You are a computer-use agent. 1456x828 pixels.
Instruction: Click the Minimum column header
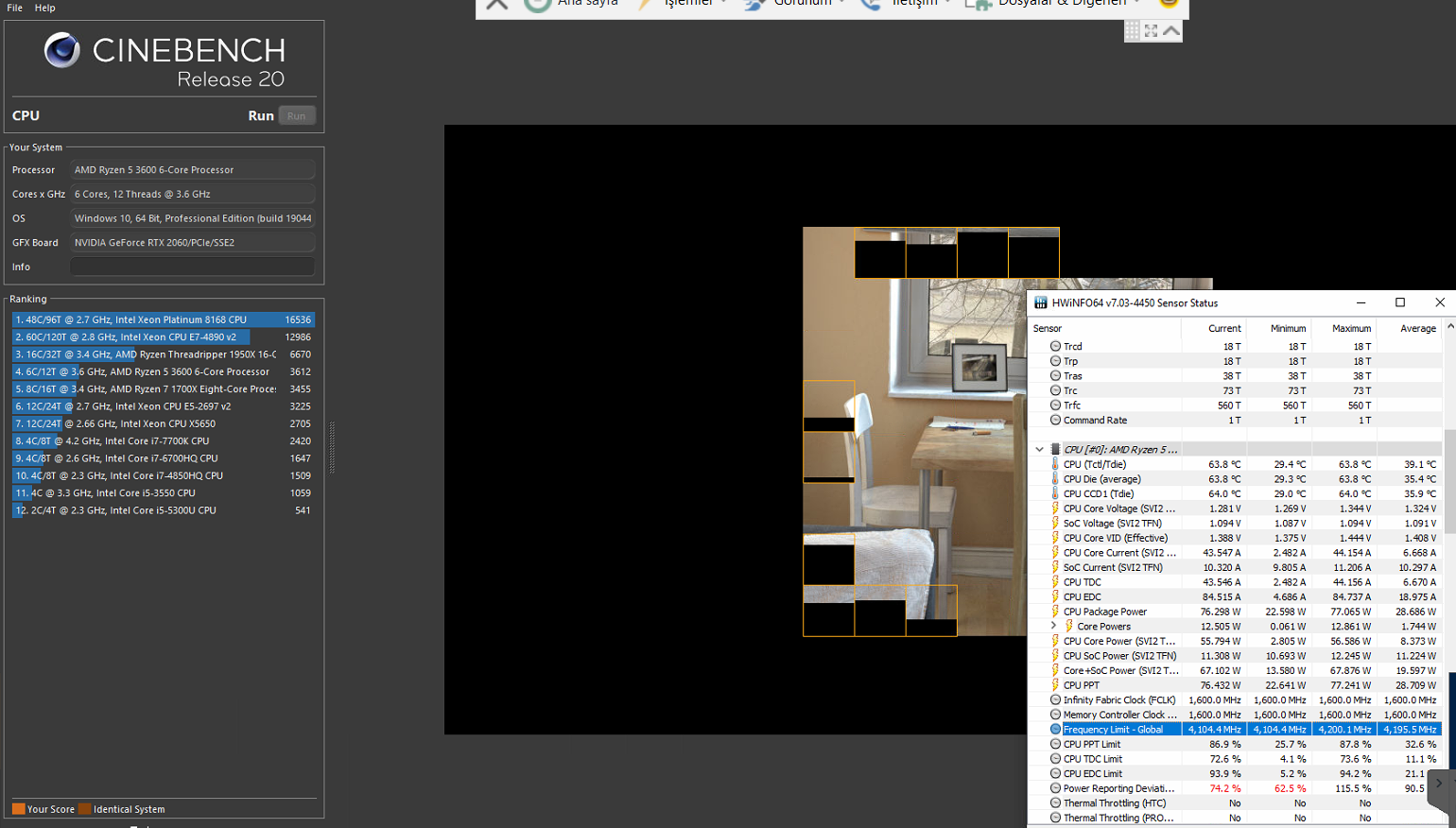point(1278,328)
